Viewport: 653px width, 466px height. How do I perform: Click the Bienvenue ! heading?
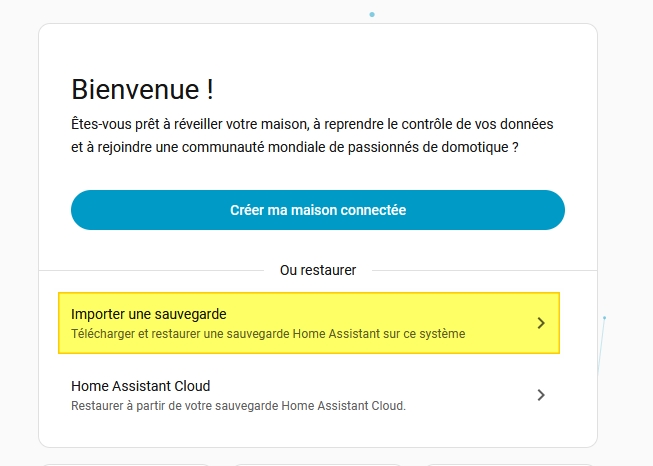[141, 89]
